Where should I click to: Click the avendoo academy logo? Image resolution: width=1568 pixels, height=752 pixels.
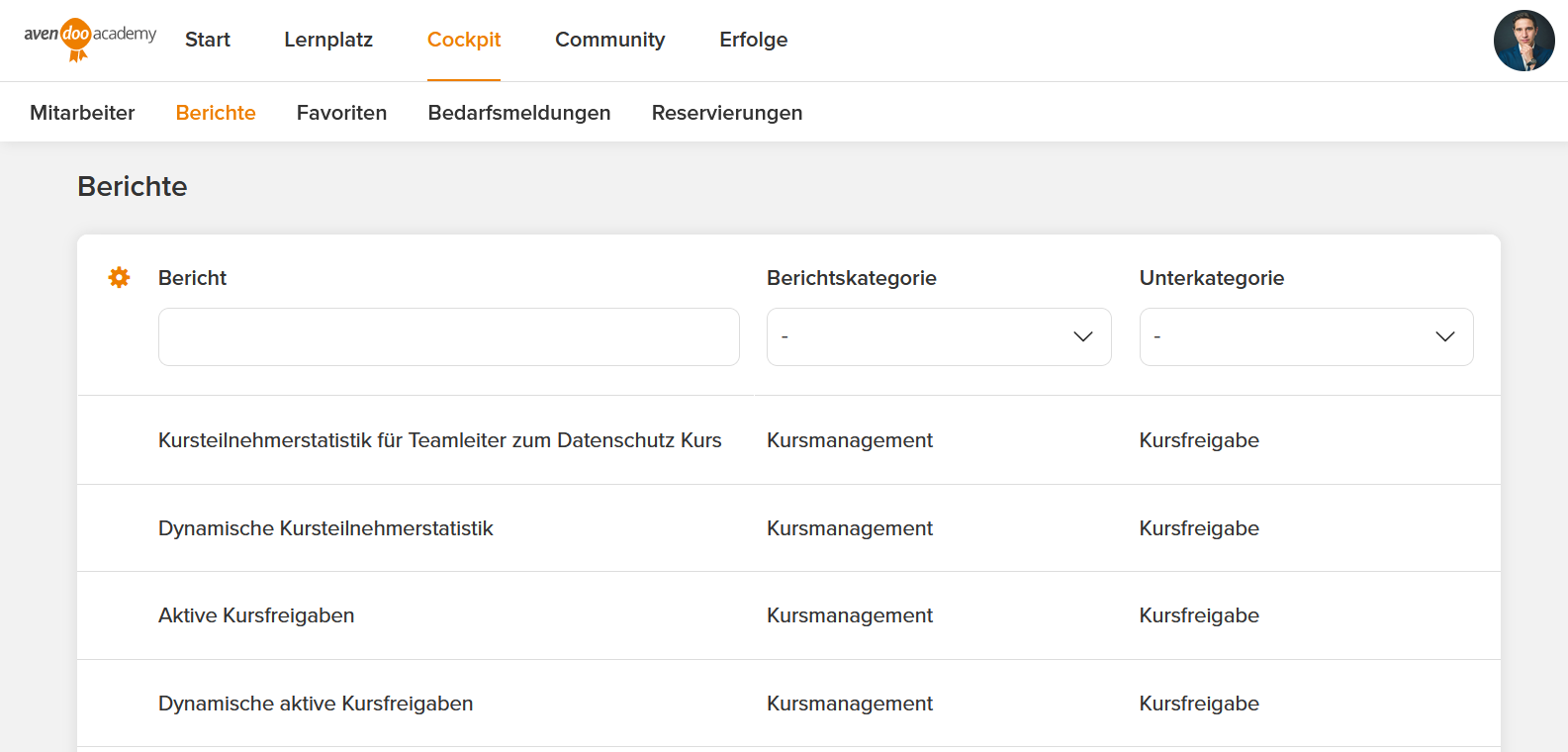(90, 39)
